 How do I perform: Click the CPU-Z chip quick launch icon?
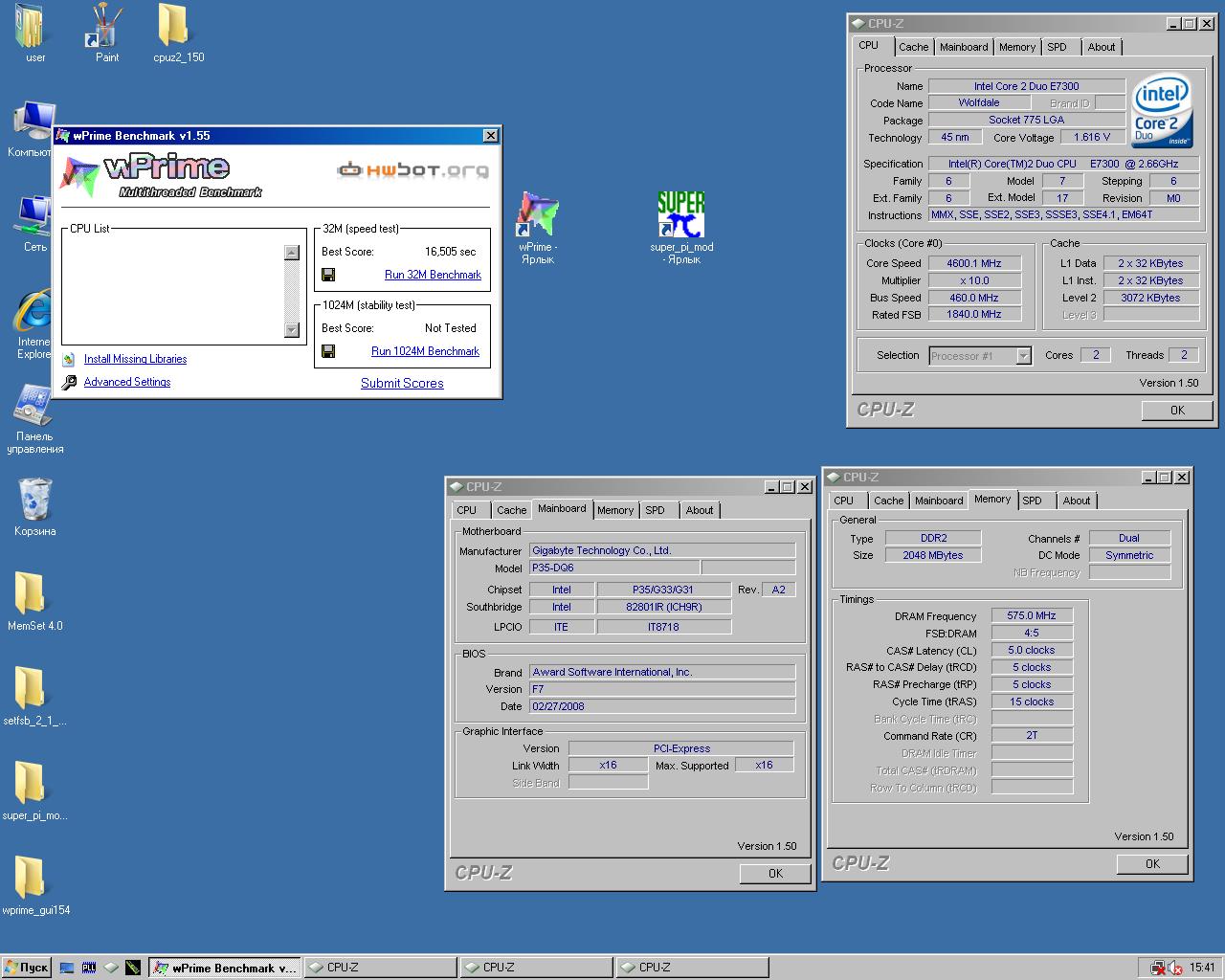click(111, 968)
